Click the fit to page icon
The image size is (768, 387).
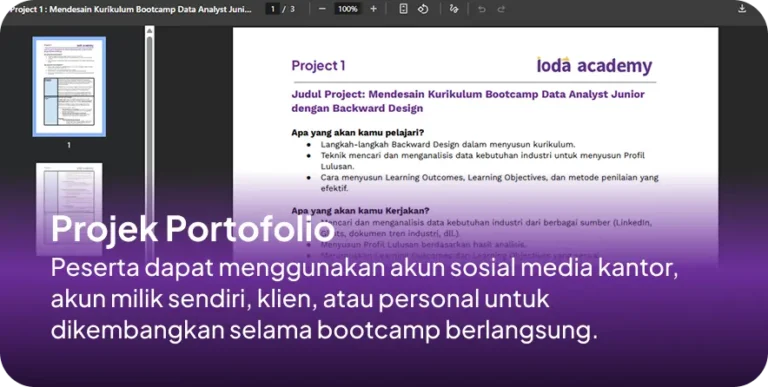pyautogui.click(x=403, y=9)
